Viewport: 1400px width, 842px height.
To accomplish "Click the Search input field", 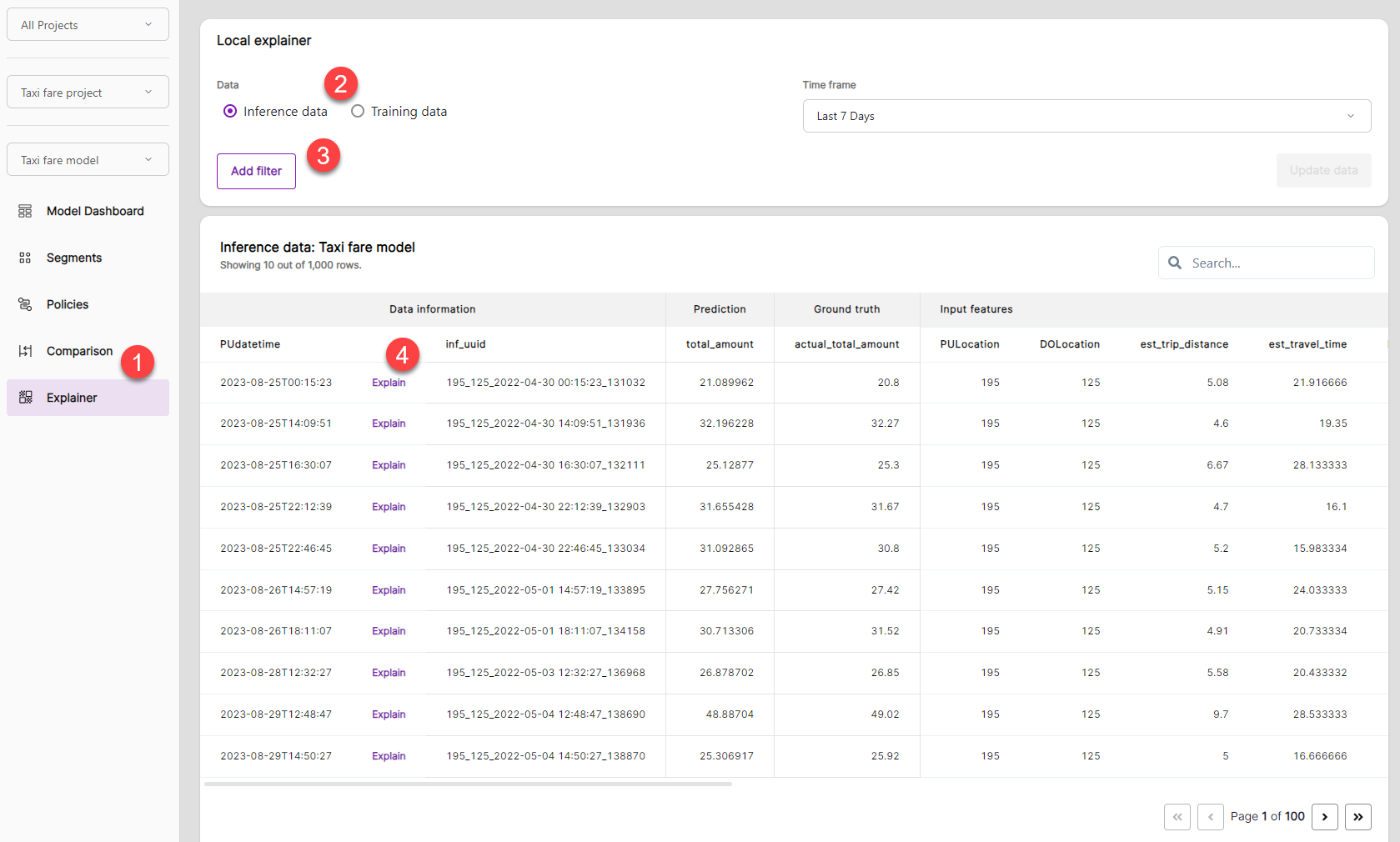I will [x=1267, y=263].
